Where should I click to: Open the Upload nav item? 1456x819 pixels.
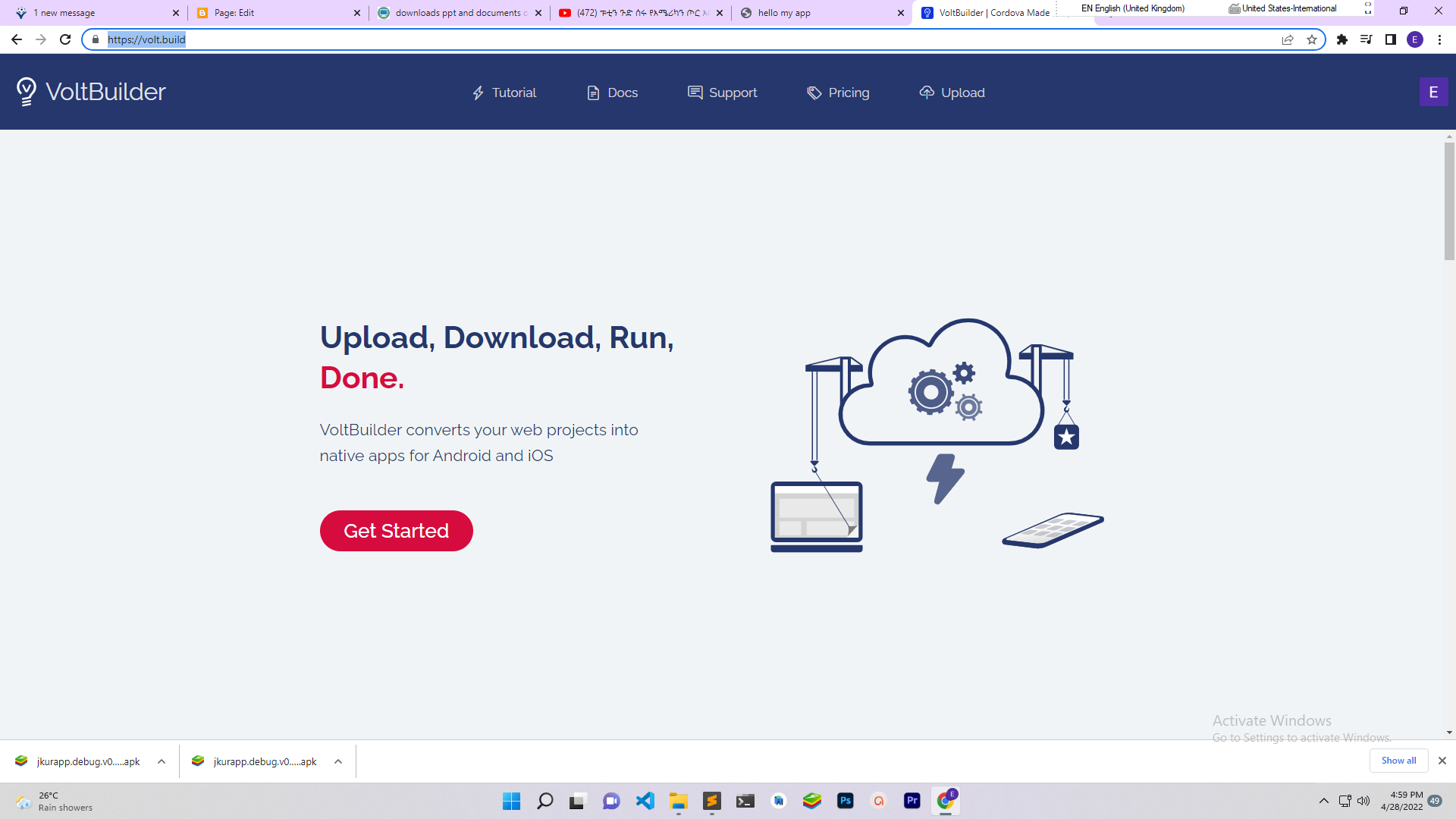click(952, 93)
